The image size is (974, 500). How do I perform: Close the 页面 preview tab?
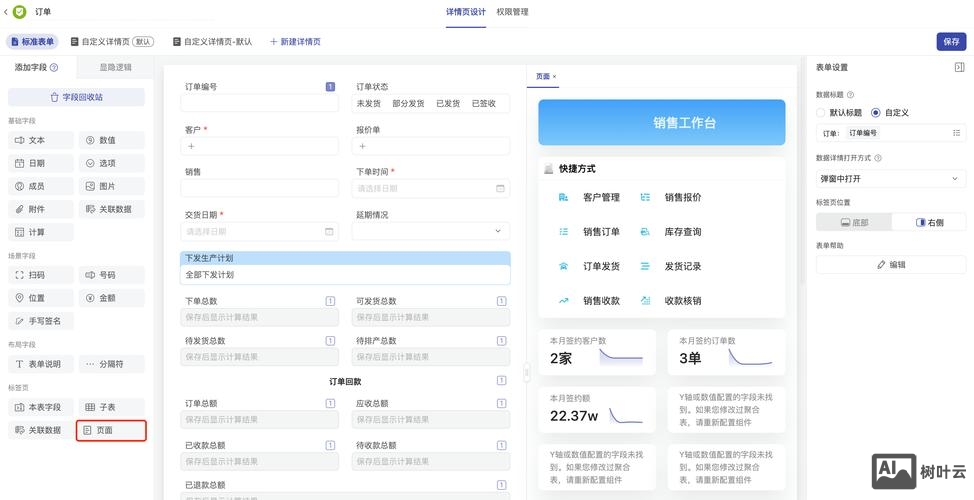click(x=555, y=76)
